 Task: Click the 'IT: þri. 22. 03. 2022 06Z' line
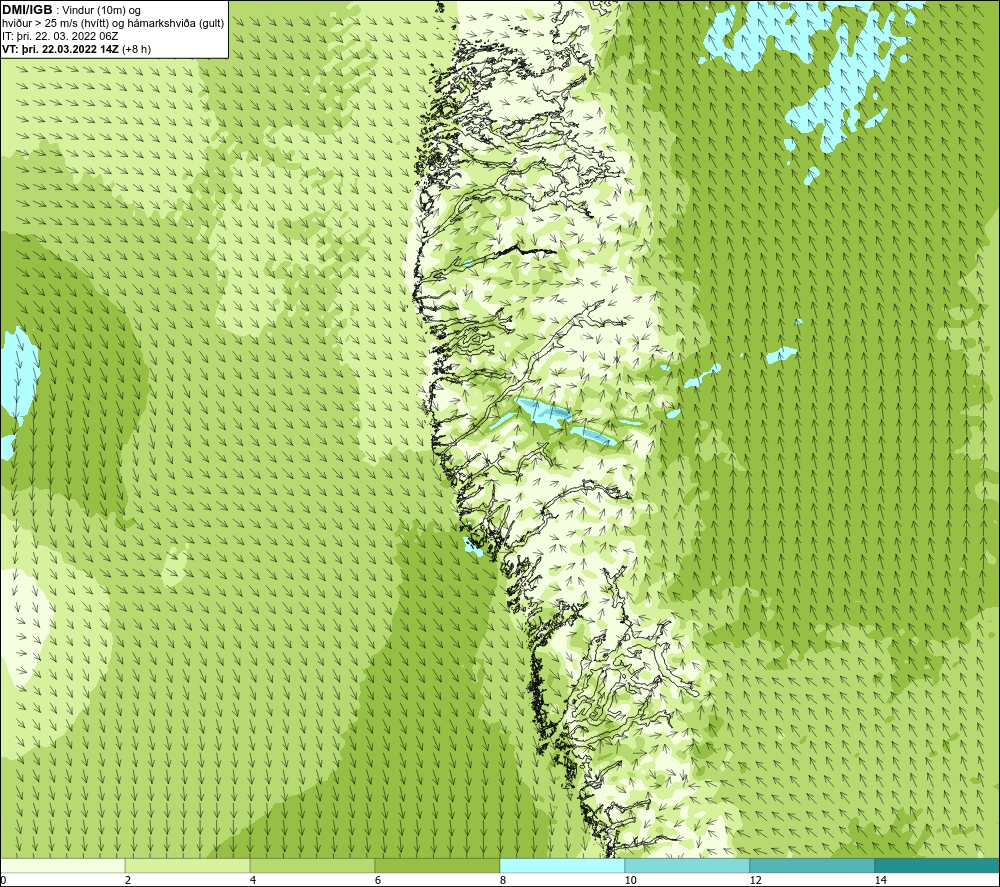click(x=60, y=36)
